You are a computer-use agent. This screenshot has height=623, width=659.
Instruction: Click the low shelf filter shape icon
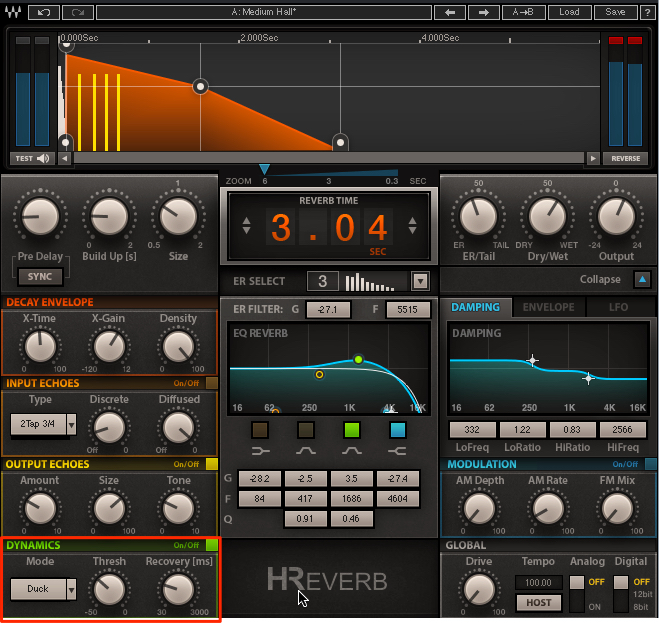tap(261, 451)
